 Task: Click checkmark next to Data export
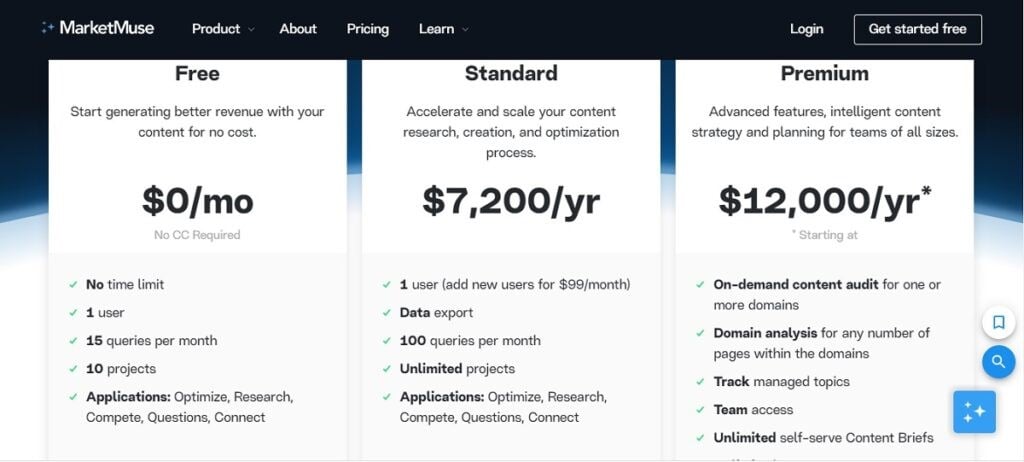(387, 313)
